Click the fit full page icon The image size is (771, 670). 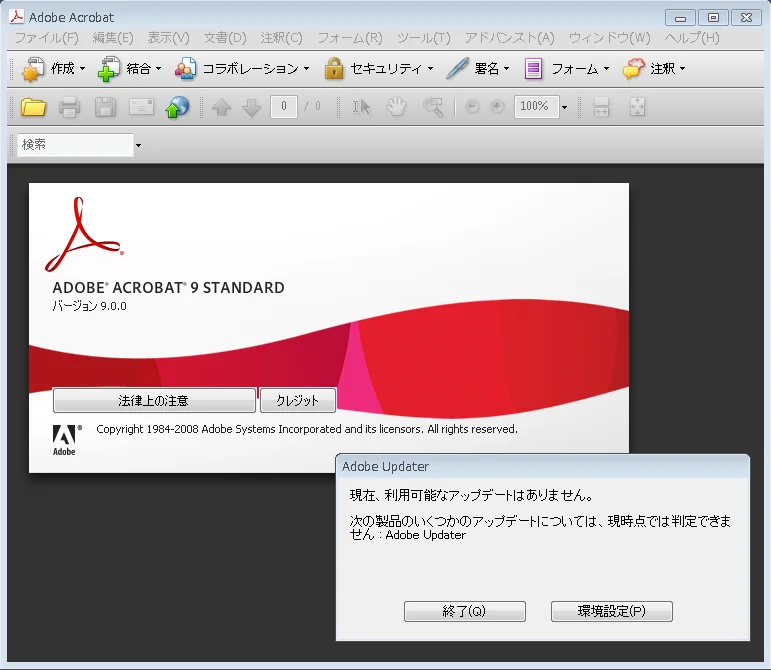pos(637,107)
